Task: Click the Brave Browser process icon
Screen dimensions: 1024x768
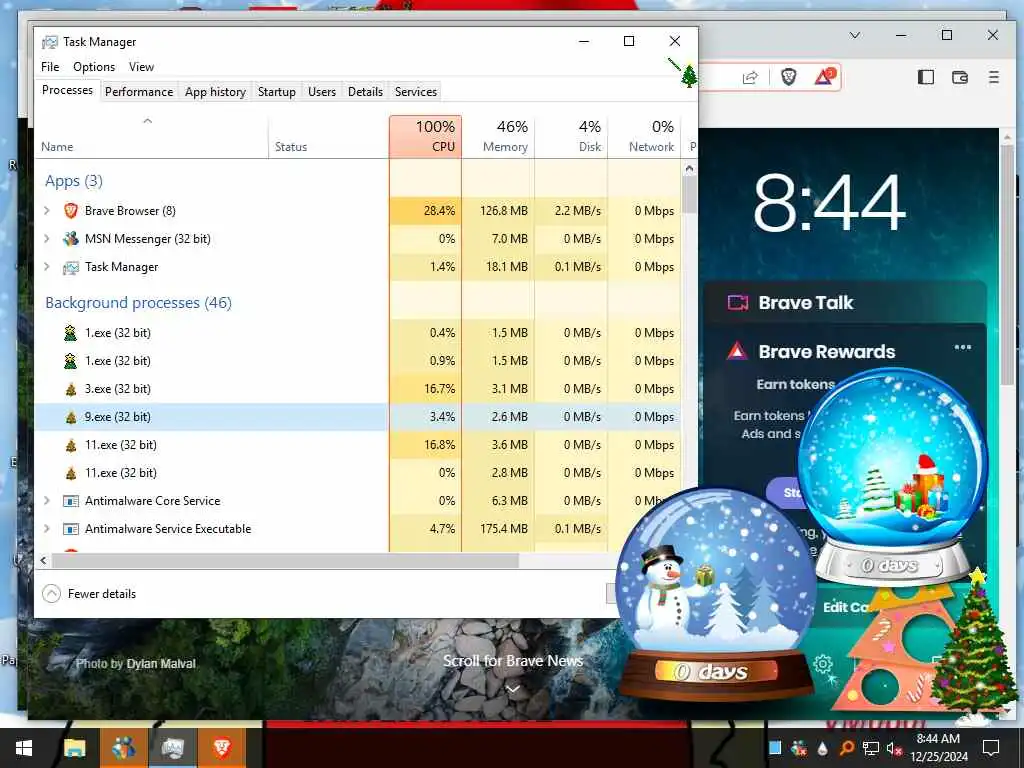Action: tap(71, 210)
